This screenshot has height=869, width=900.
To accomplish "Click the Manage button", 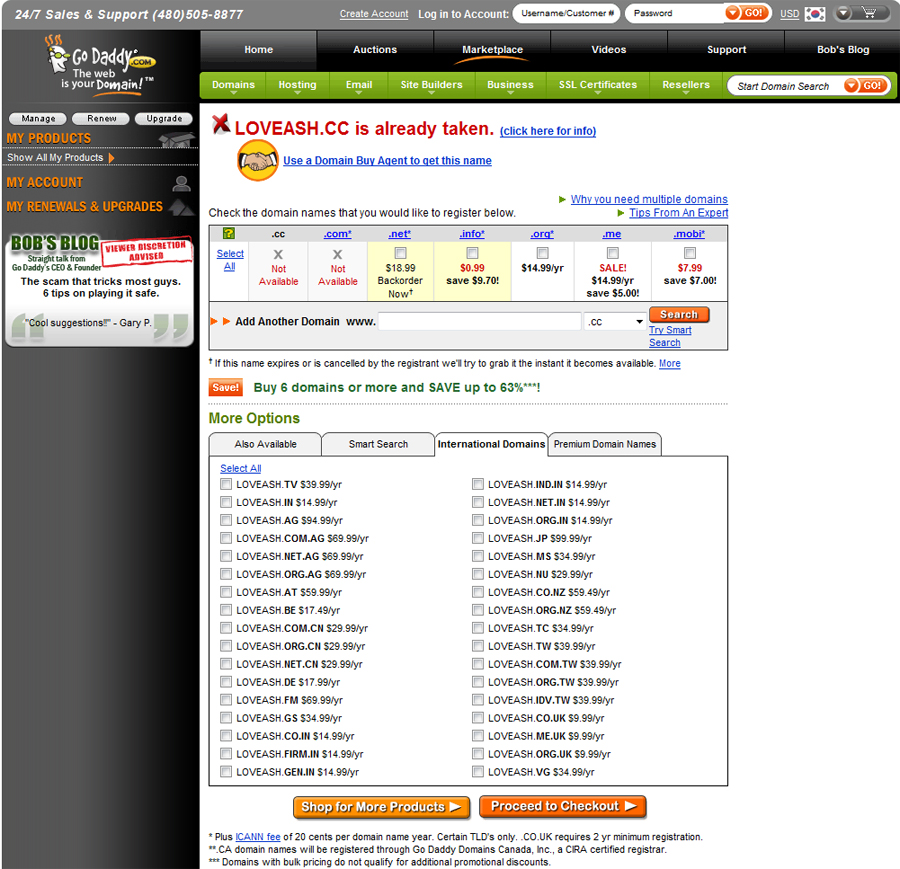I will click(38, 119).
